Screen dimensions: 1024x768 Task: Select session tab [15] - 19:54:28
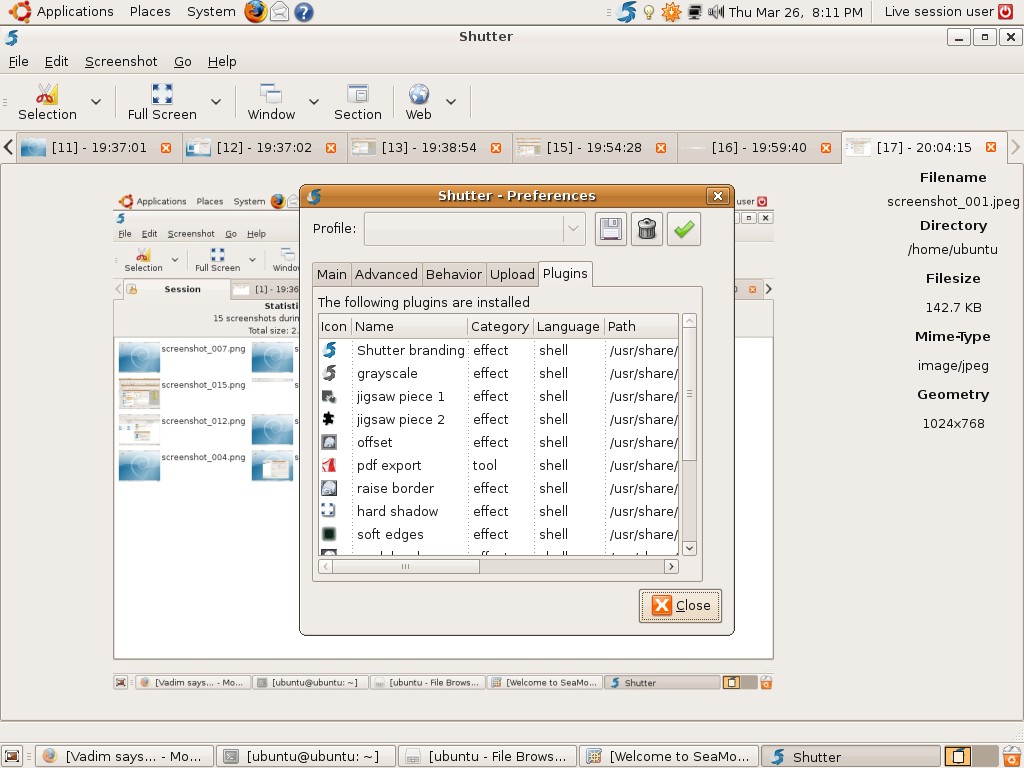[x=594, y=148]
